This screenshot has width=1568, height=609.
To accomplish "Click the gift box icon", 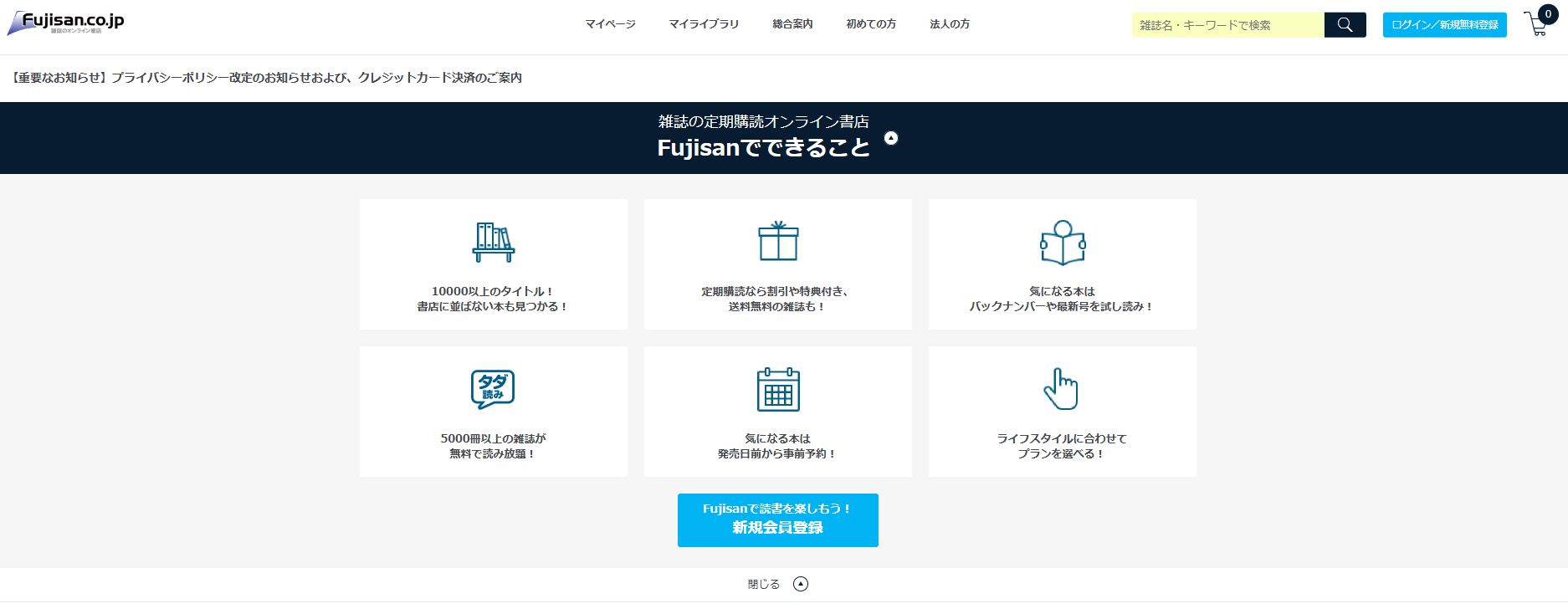I will coord(778,242).
